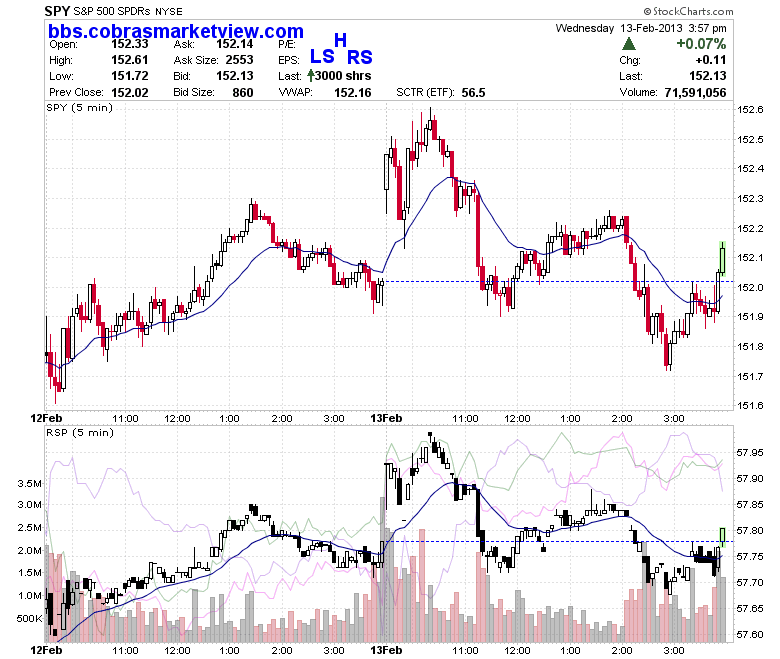The width and height of the screenshot is (780, 659).
Task: Open the bbs.cobrasmarketview.com link
Action: 176,31
